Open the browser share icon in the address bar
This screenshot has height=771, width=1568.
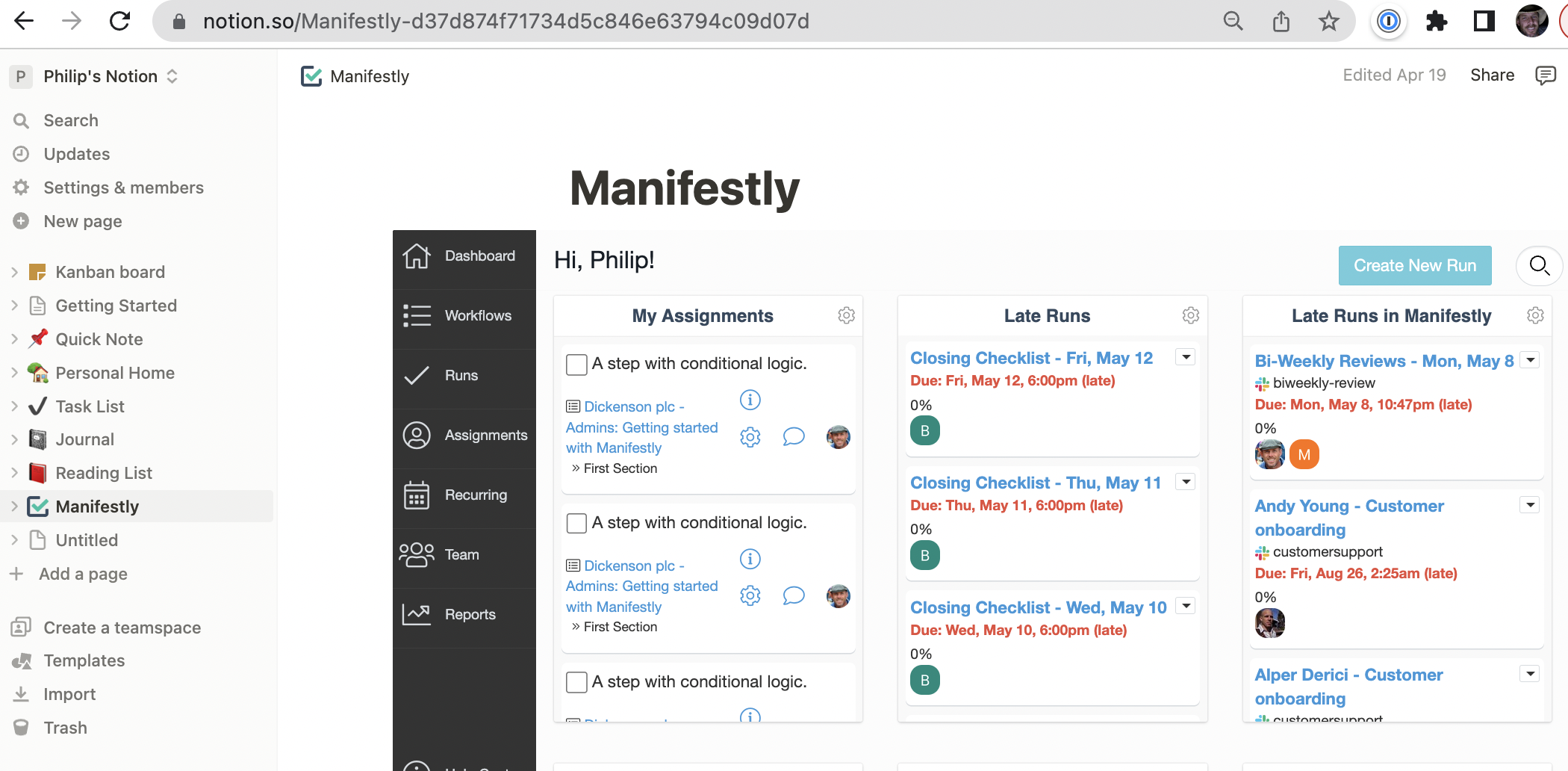(x=1281, y=21)
